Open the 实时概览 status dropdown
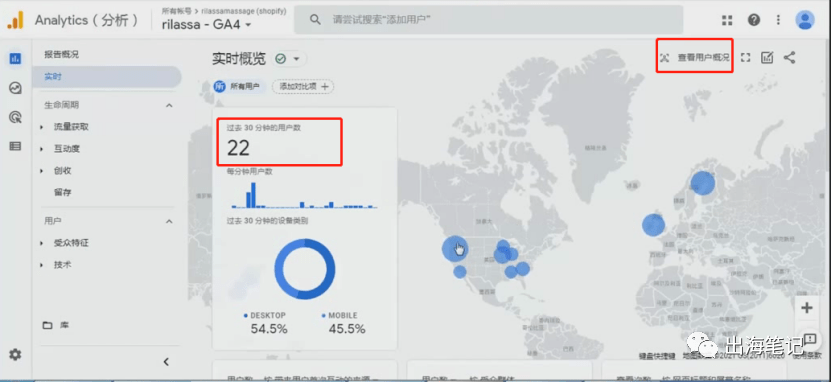 point(290,59)
